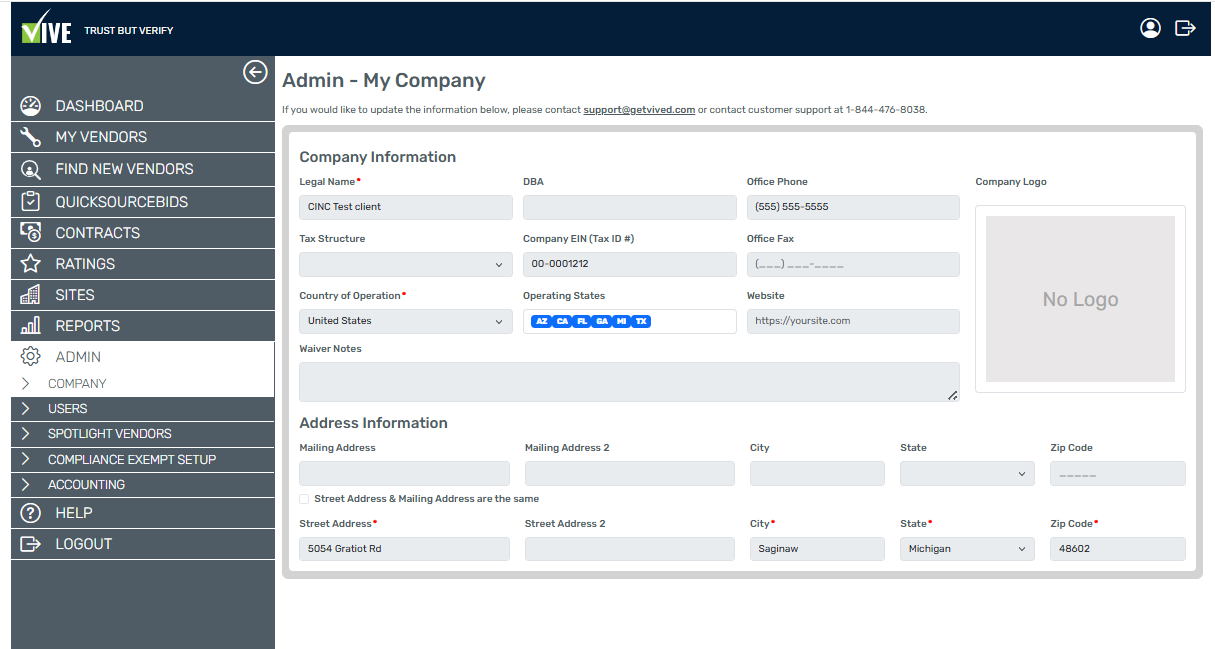This screenshot has width=1215, height=649.
Task: Collapse the sidebar with the back arrow
Action: (255, 72)
